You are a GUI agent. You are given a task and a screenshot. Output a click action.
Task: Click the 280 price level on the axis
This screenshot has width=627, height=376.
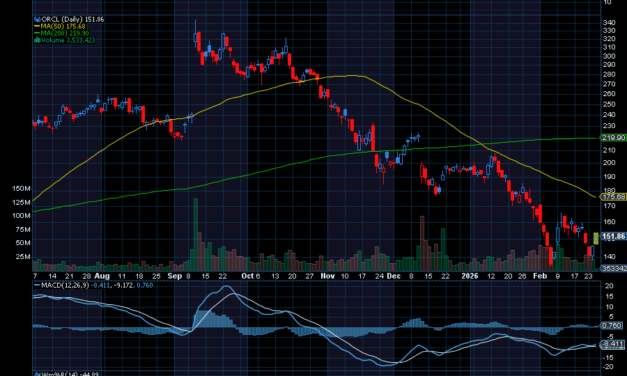coord(609,74)
